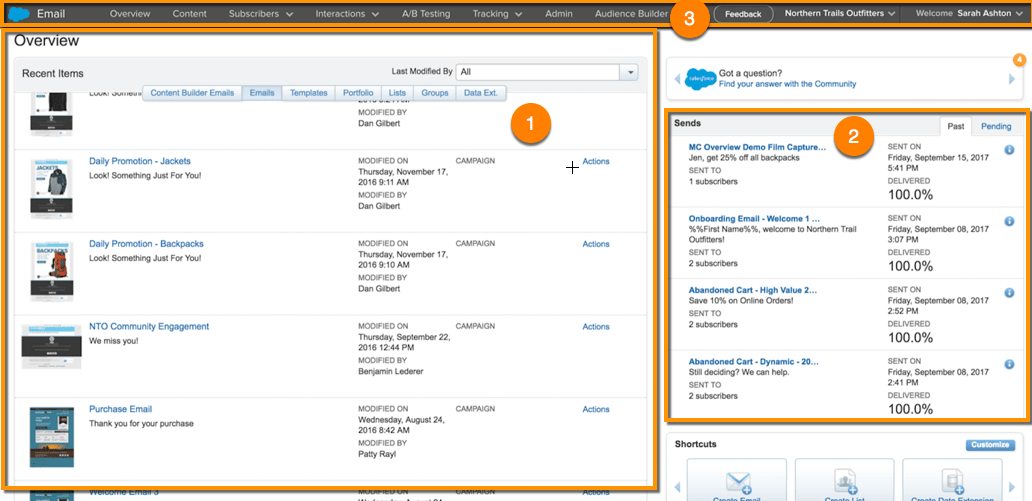Open MC Overview Demo Film Capture send
The image size is (1032, 501).
click(x=757, y=147)
